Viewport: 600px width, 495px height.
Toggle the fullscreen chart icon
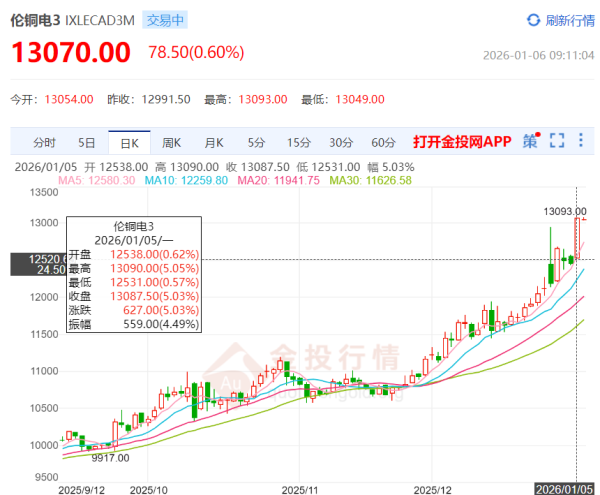point(557,140)
